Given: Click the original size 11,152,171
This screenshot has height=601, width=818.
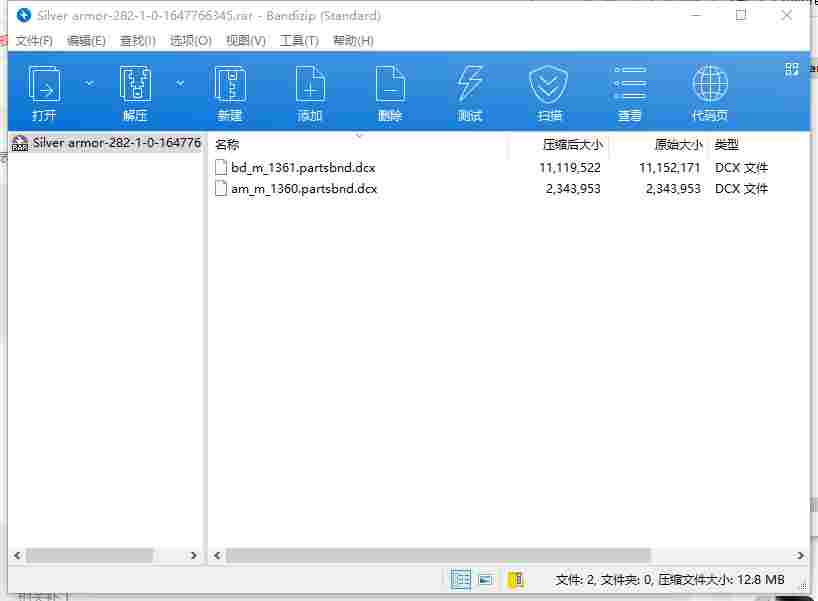Looking at the screenshot, I should (669, 167).
